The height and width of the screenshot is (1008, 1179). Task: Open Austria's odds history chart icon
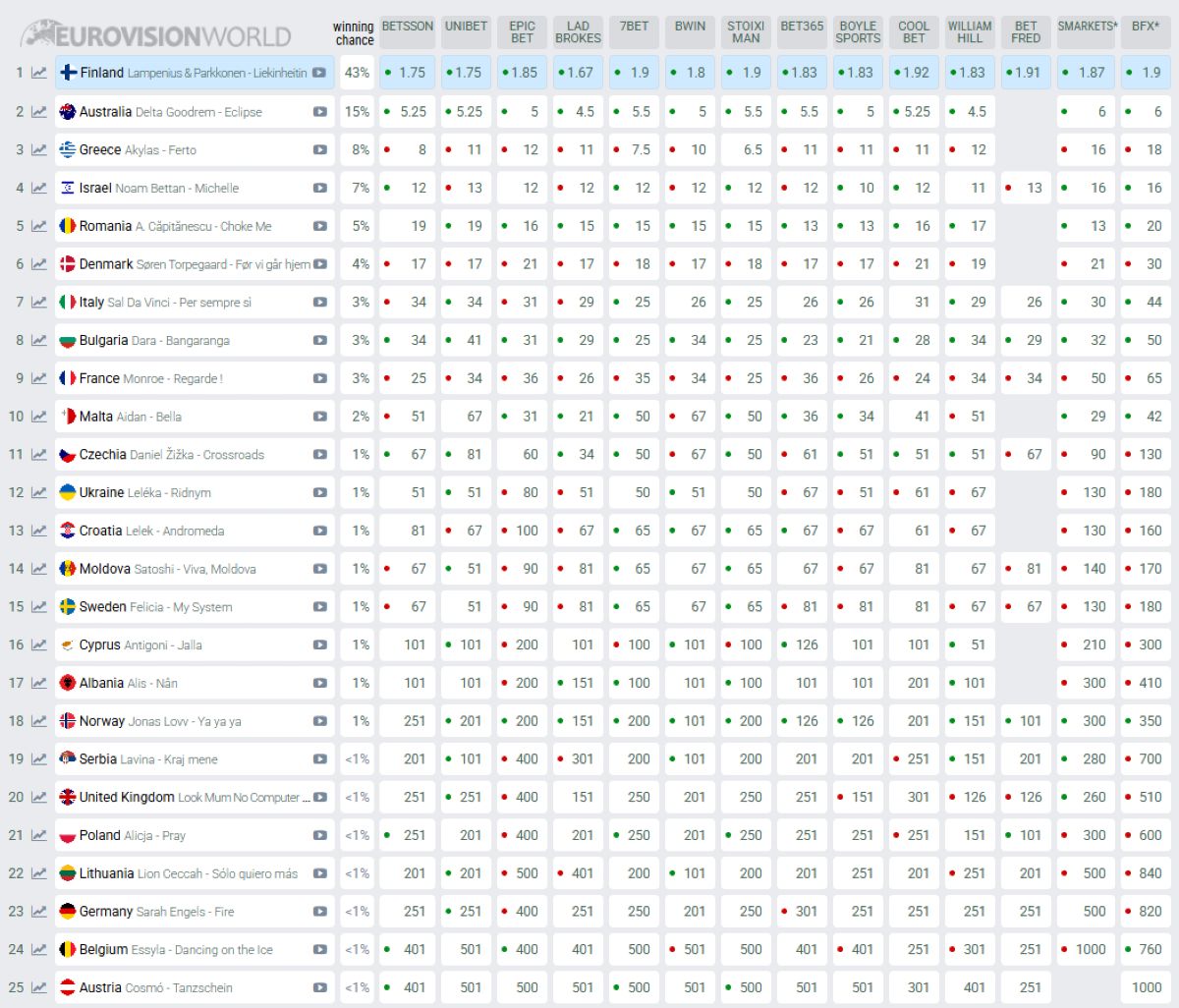38,988
